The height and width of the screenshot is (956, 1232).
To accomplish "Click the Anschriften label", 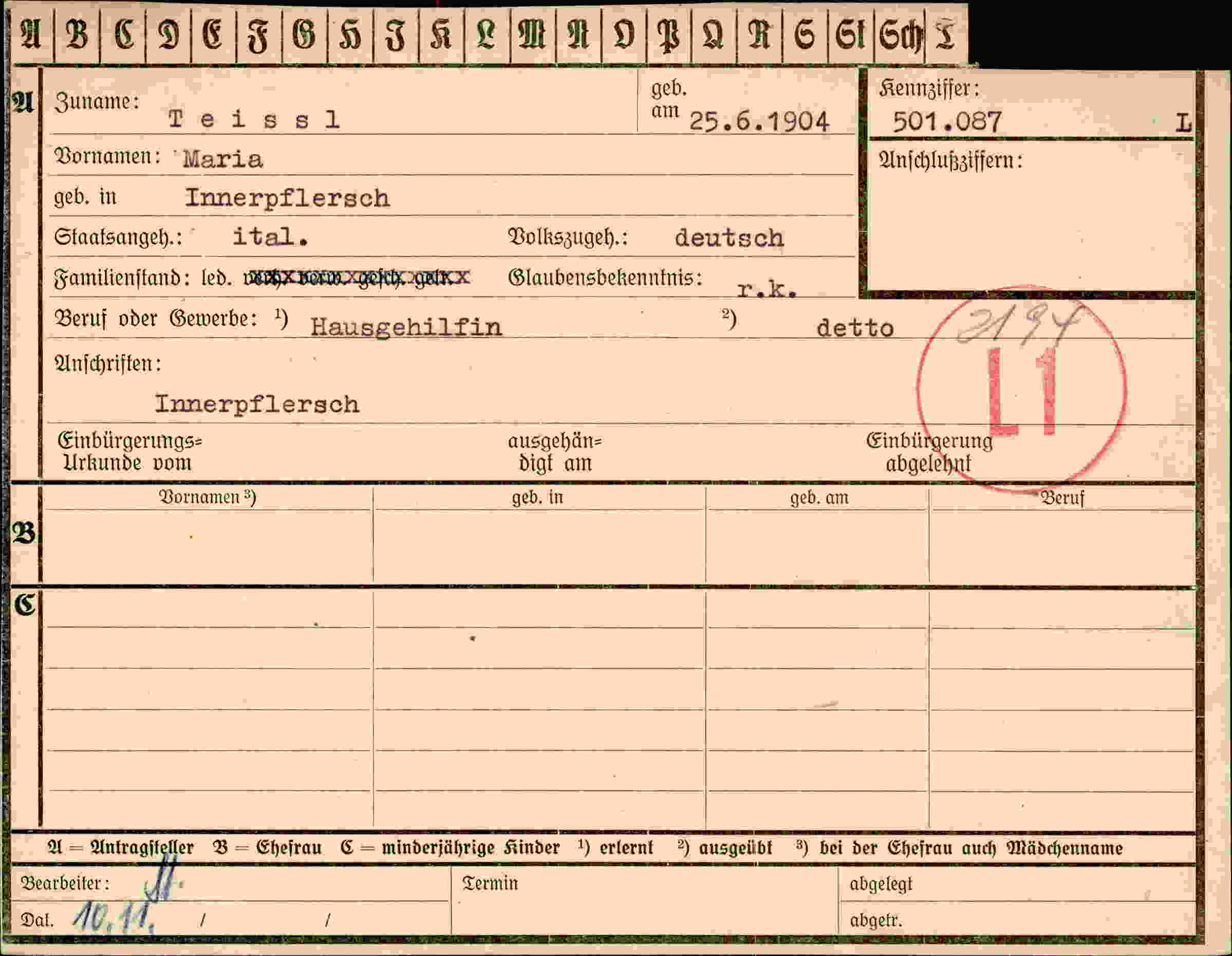I will (108, 363).
